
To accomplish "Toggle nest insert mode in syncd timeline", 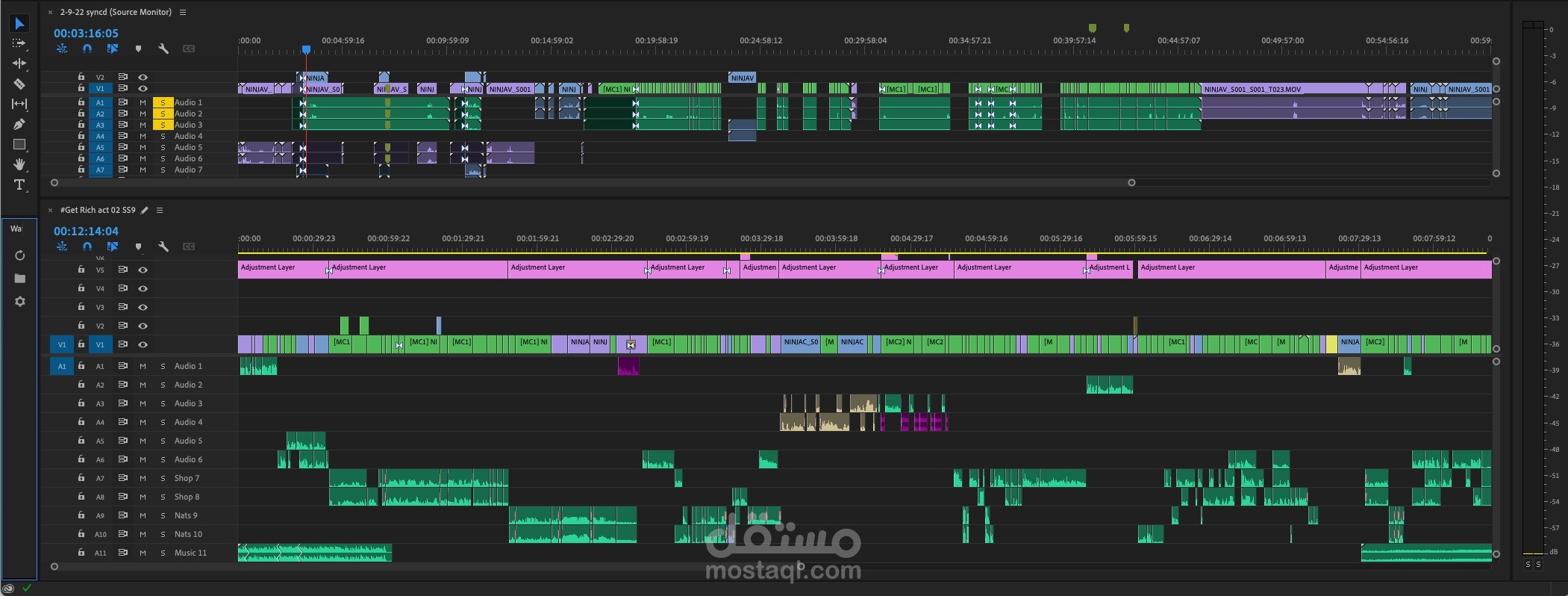I will click(62, 49).
